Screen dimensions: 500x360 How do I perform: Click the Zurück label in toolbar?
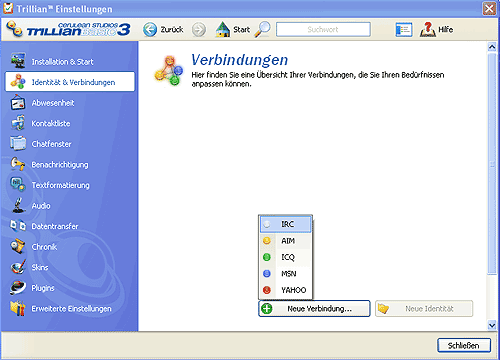coord(172,30)
